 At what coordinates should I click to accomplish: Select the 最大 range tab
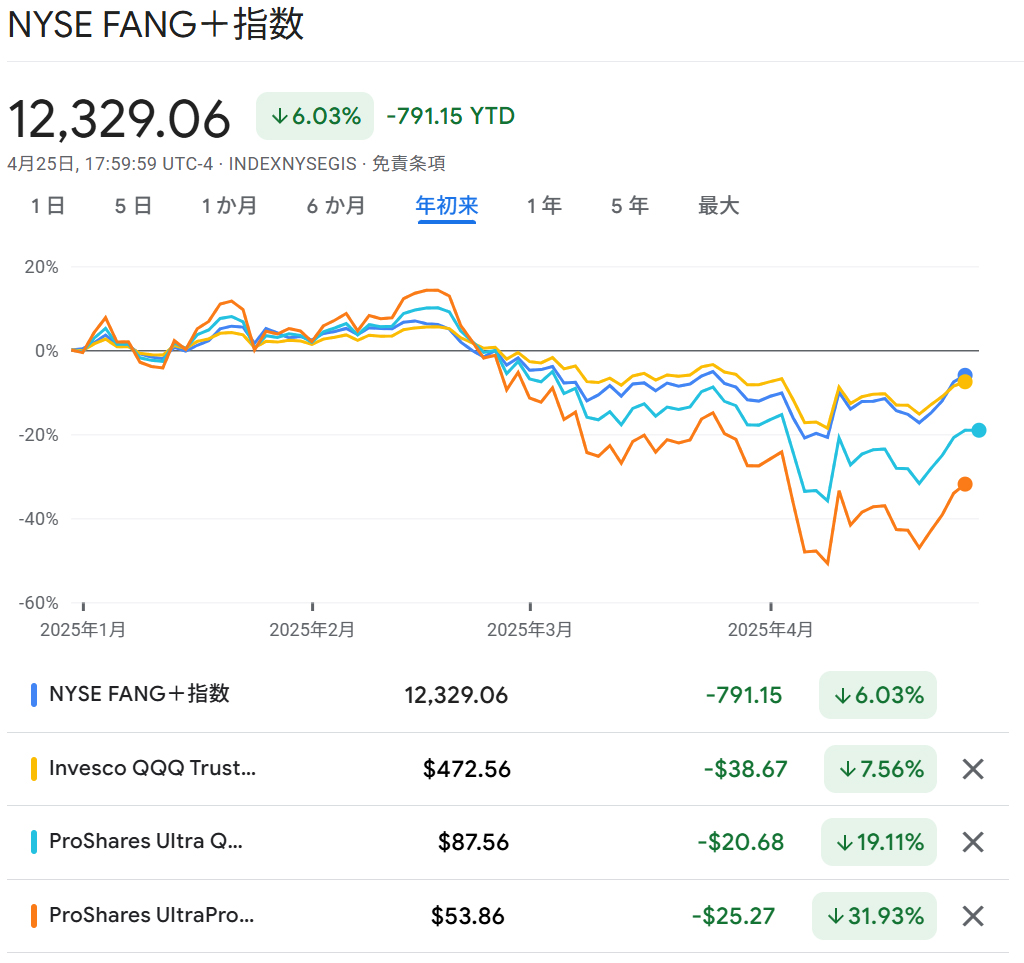[718, 206]
